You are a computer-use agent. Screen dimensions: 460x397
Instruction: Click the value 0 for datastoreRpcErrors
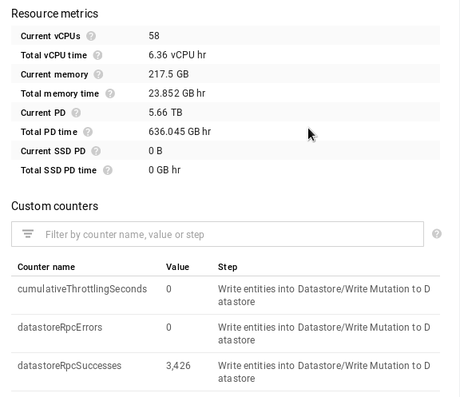[x=169, y=327]
